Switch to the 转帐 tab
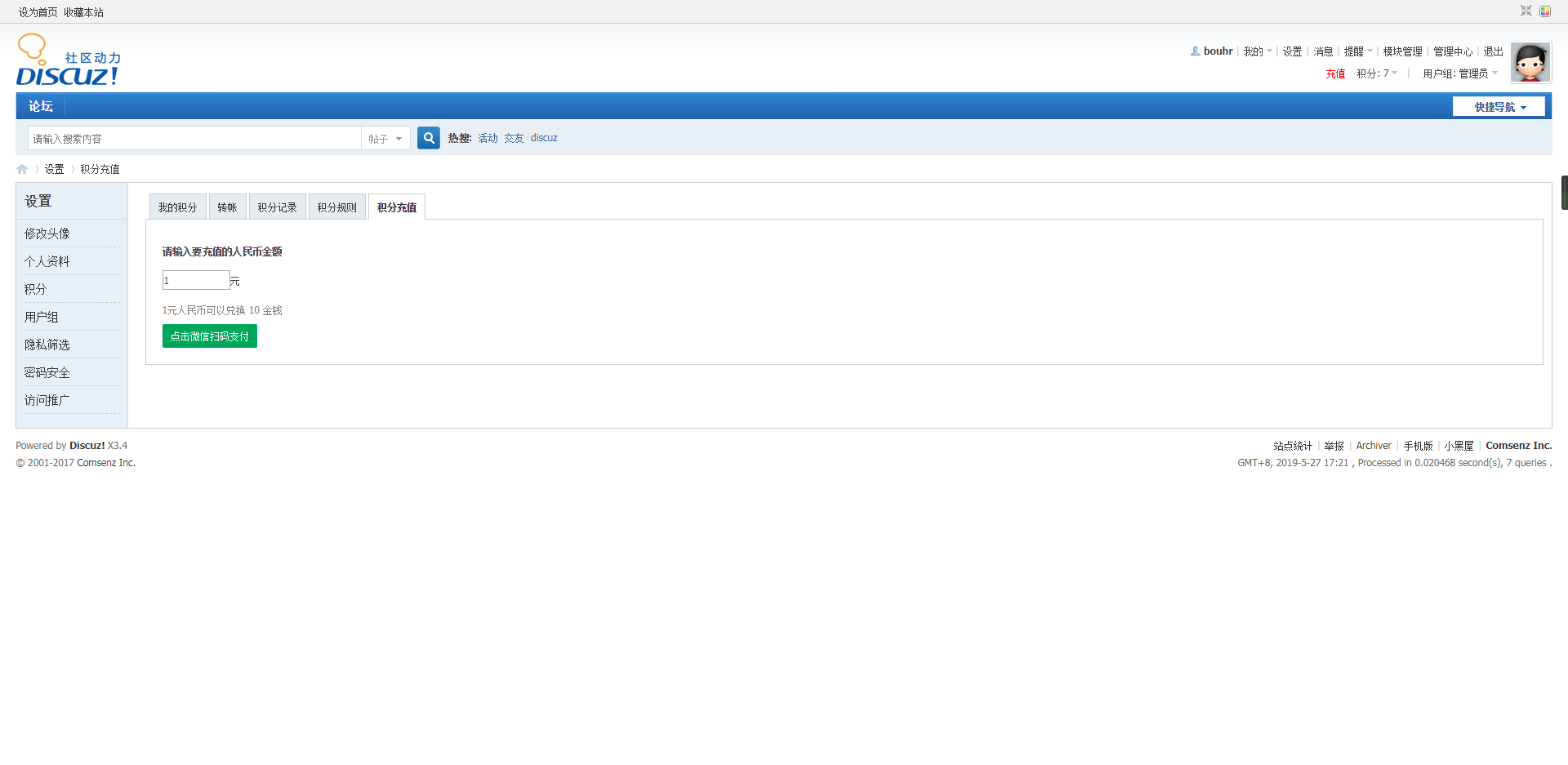1568x765 pixels. point(227,207)
